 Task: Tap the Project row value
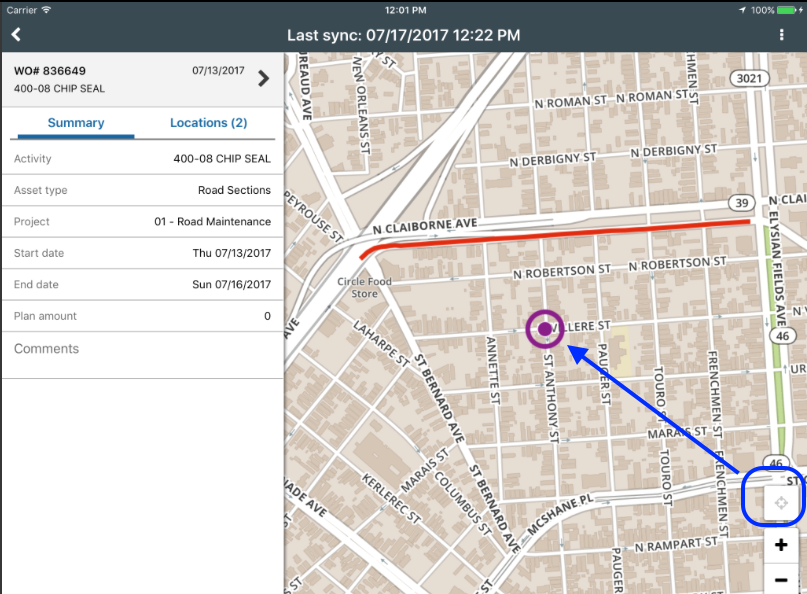212,222
